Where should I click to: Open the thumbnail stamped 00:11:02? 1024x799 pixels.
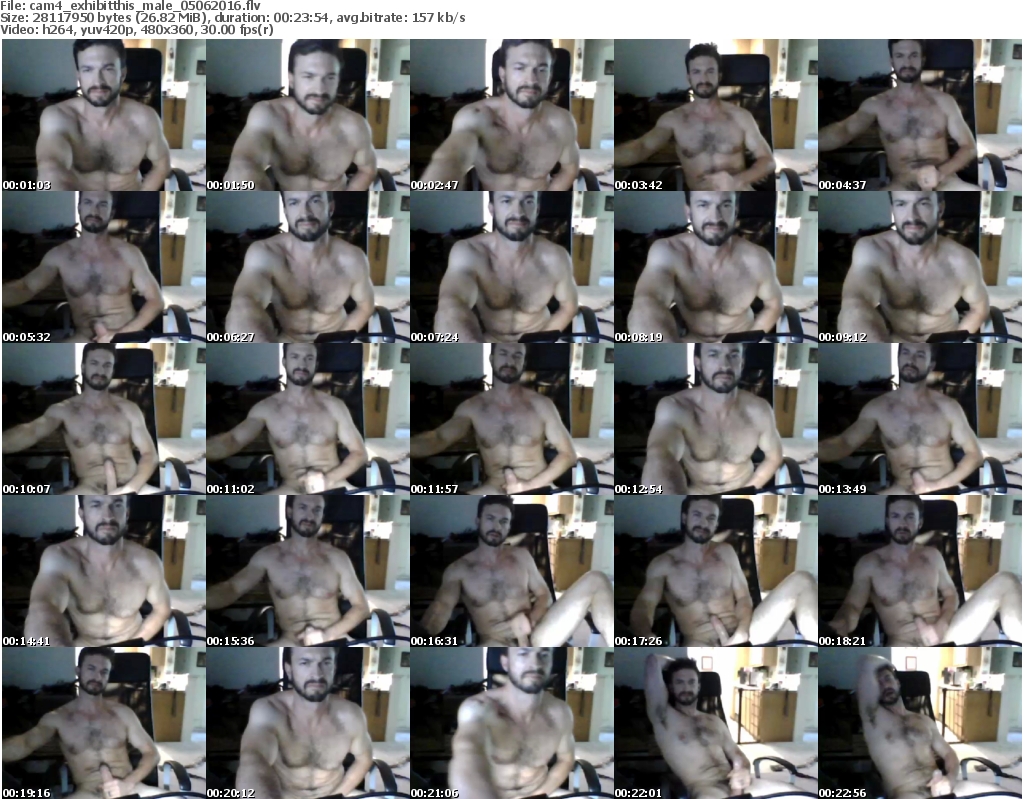(308, 419)
